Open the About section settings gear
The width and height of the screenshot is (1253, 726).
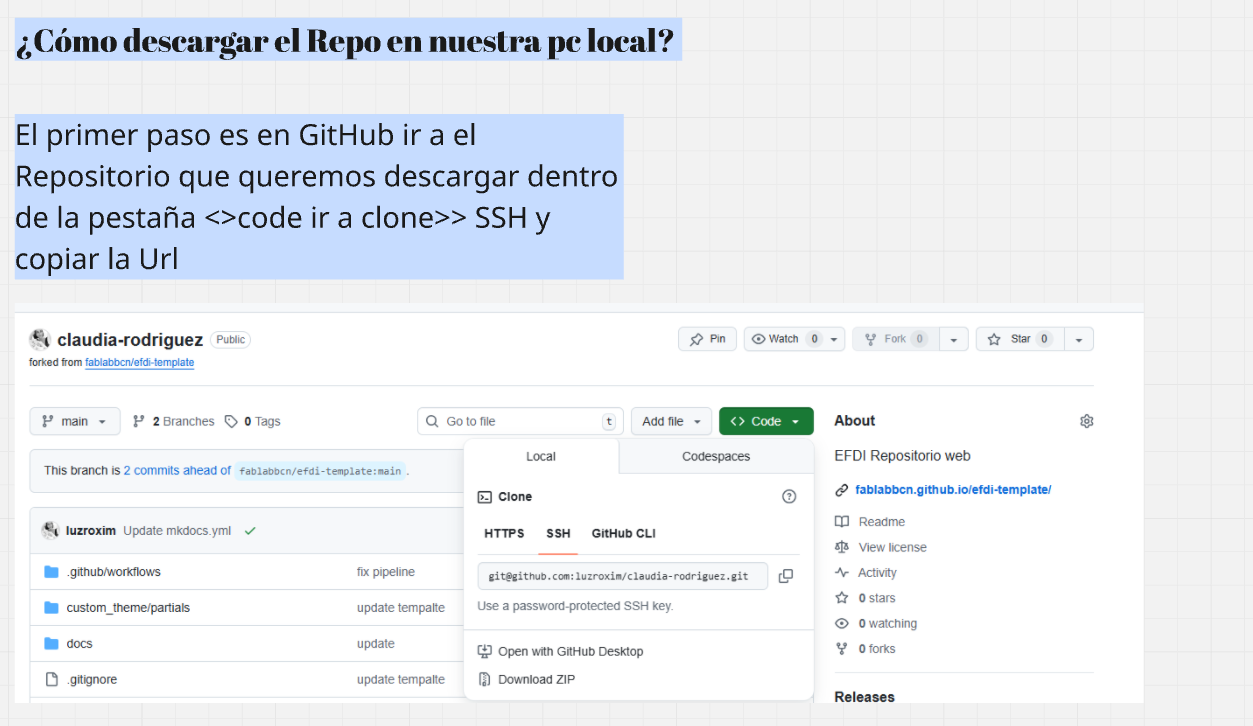1087,421
